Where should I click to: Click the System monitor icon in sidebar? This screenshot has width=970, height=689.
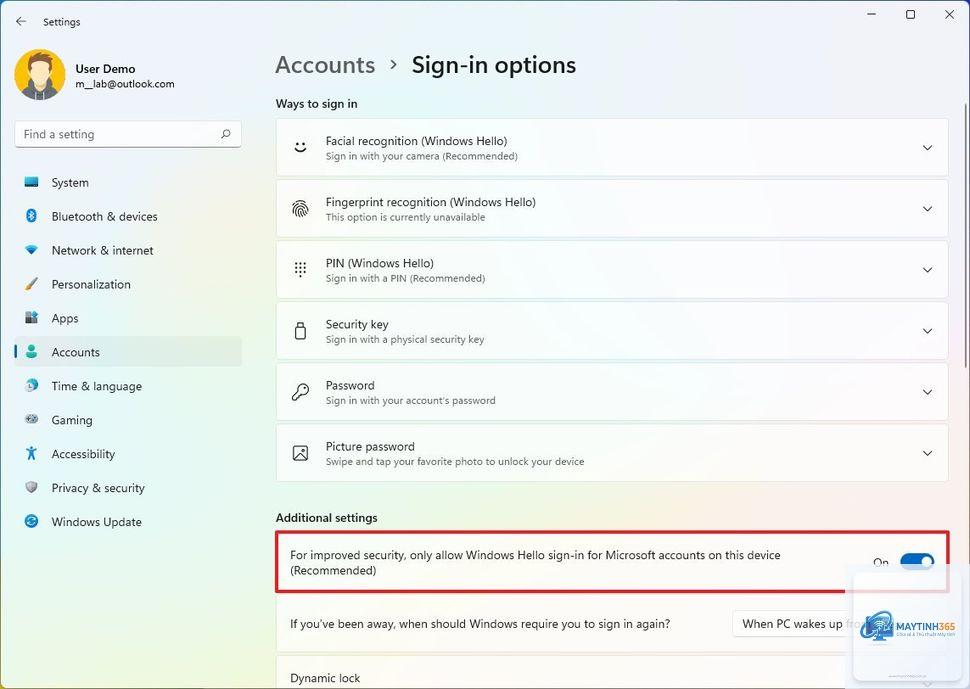pos(32,182)
